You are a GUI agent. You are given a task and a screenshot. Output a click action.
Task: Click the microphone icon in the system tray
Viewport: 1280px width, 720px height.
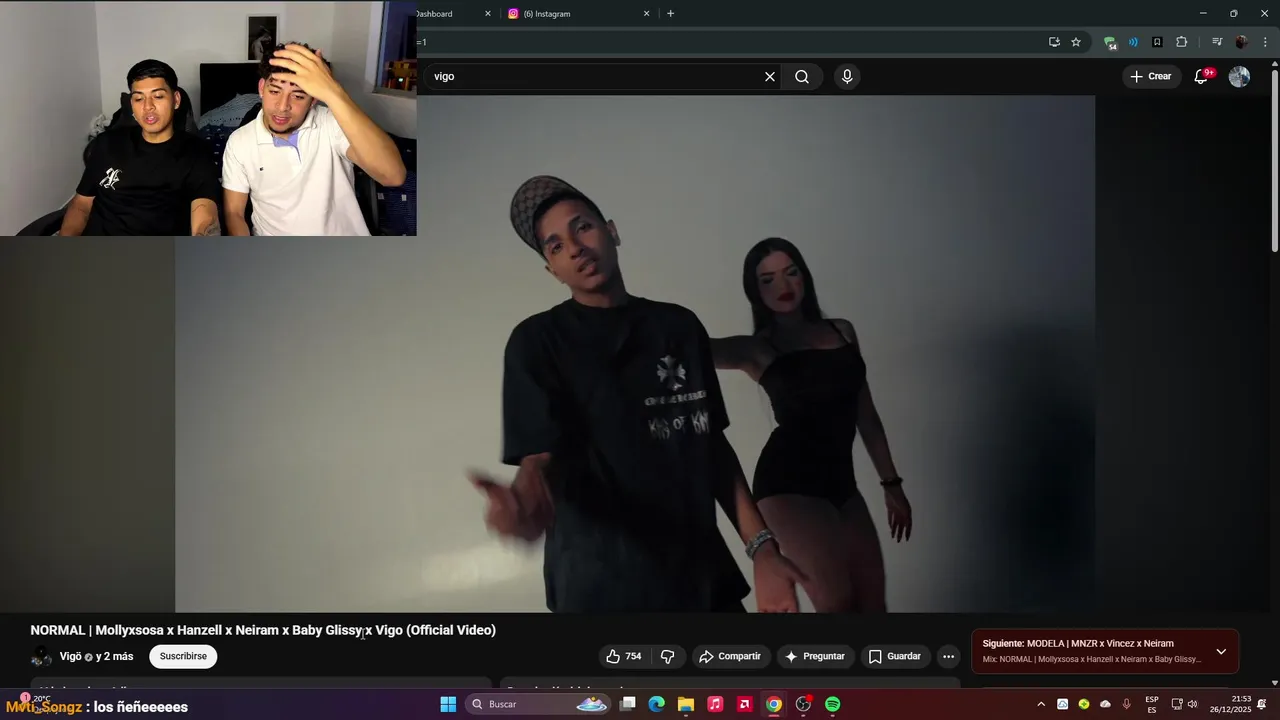click(x=1127, y=704)
